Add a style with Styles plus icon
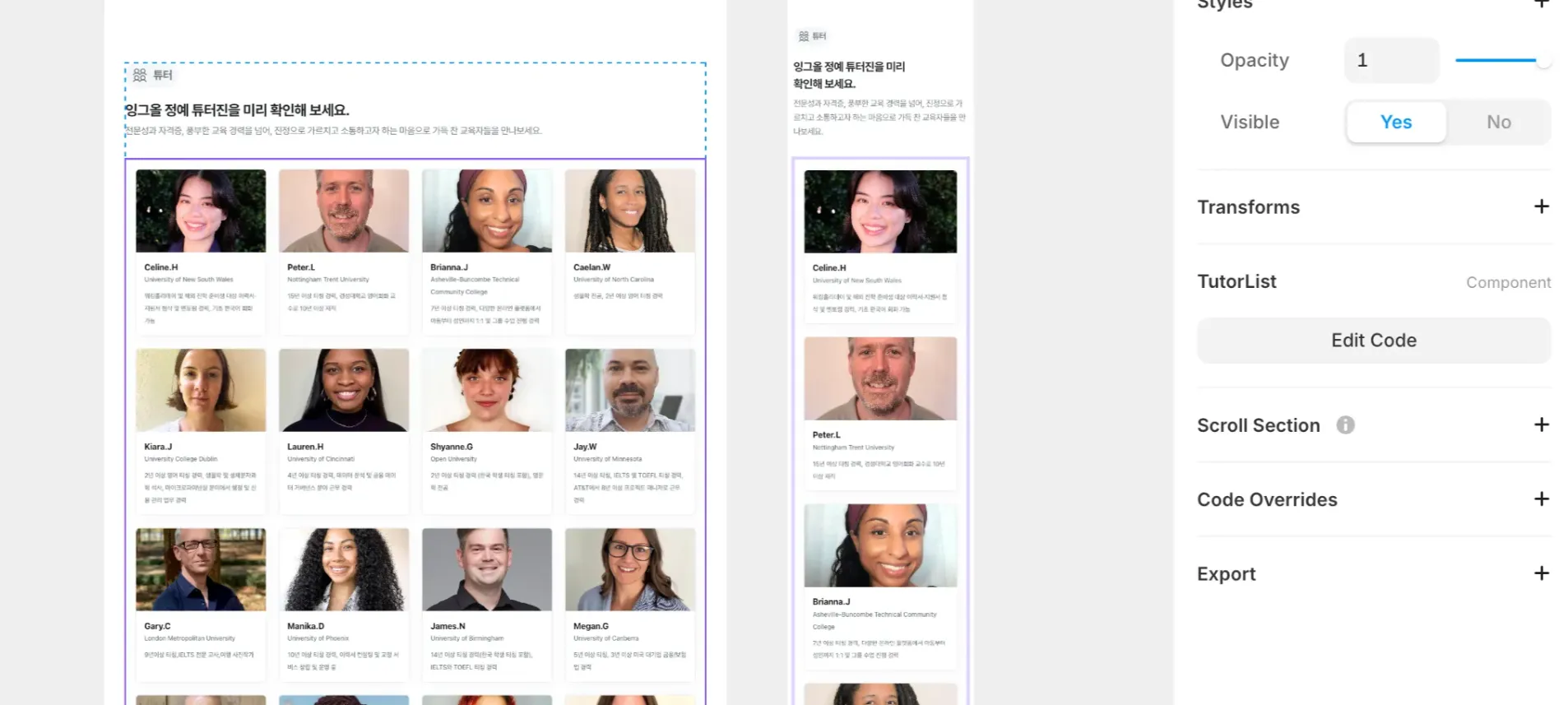Screen dimensions: 1568x705 click(x=1541, y=4)
